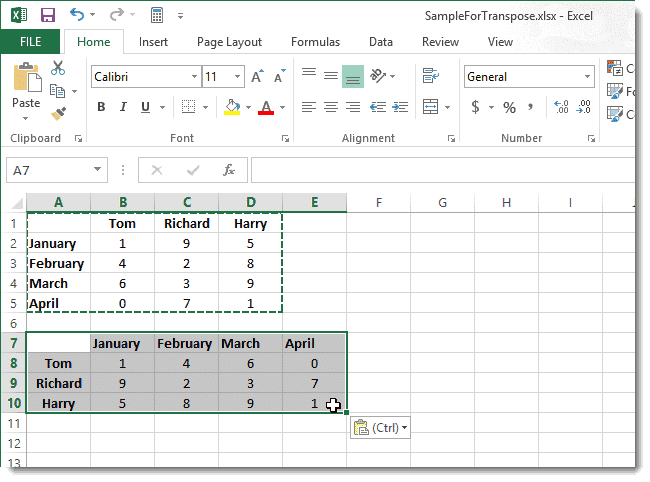
Task: Click the Orientation text angle icon
Action: tap(379, 76)
